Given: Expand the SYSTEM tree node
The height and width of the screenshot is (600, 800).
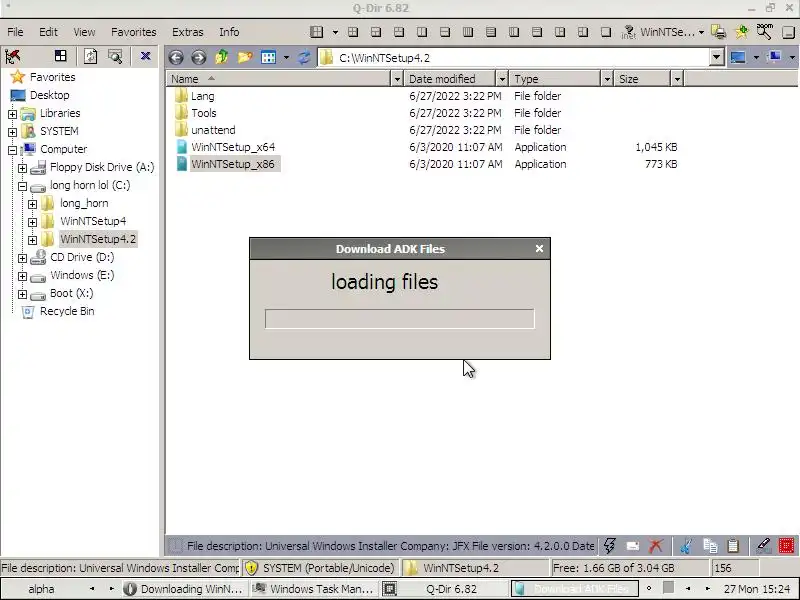Looking at the screenshot, I should coord(12,132).
